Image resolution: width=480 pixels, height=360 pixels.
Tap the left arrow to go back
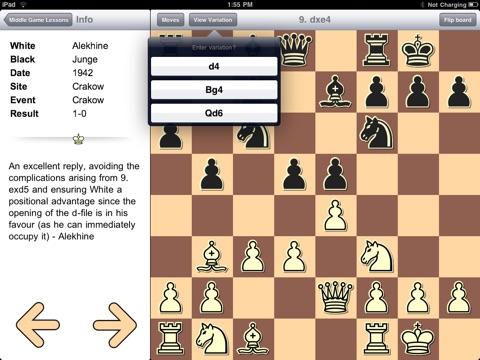(x=38, y=325)
